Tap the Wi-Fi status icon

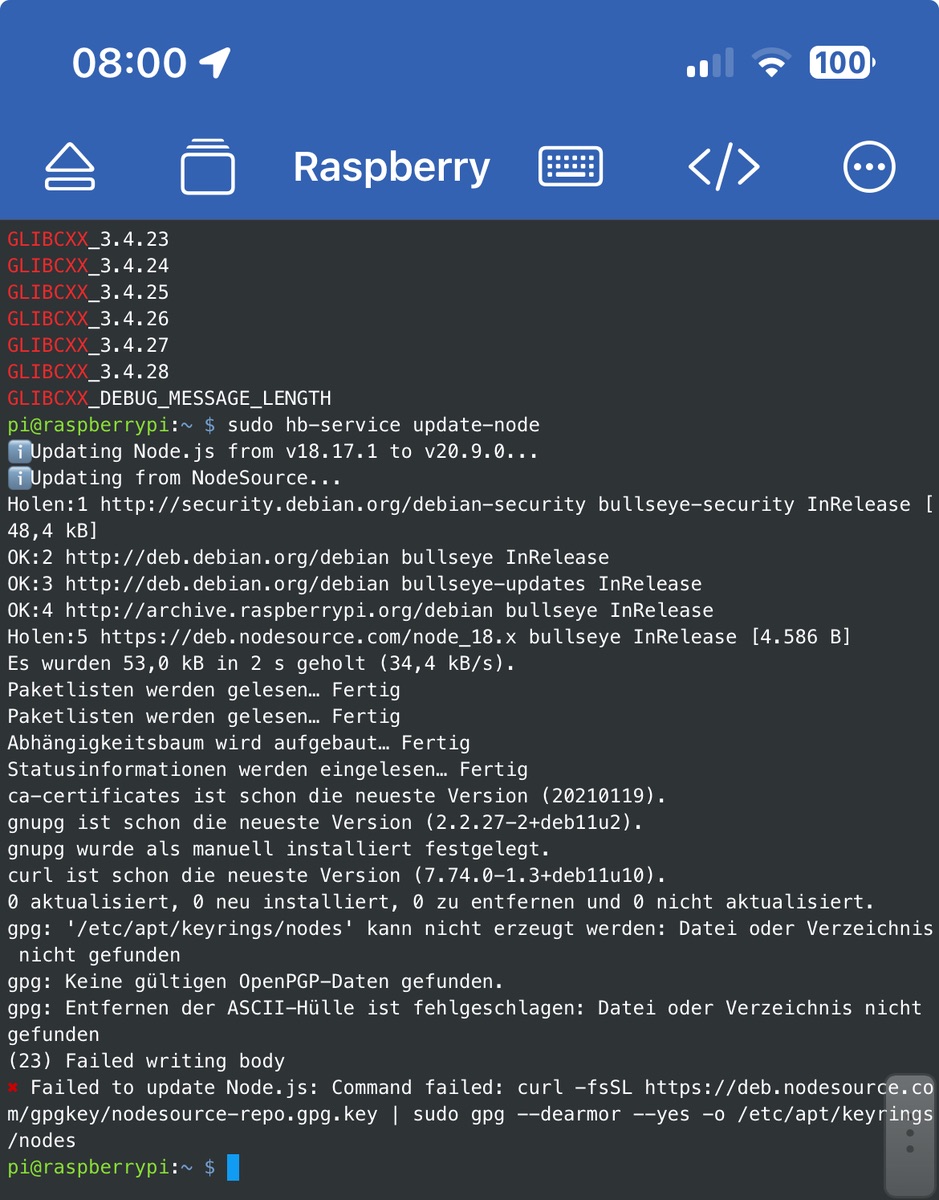click(771, 64)
